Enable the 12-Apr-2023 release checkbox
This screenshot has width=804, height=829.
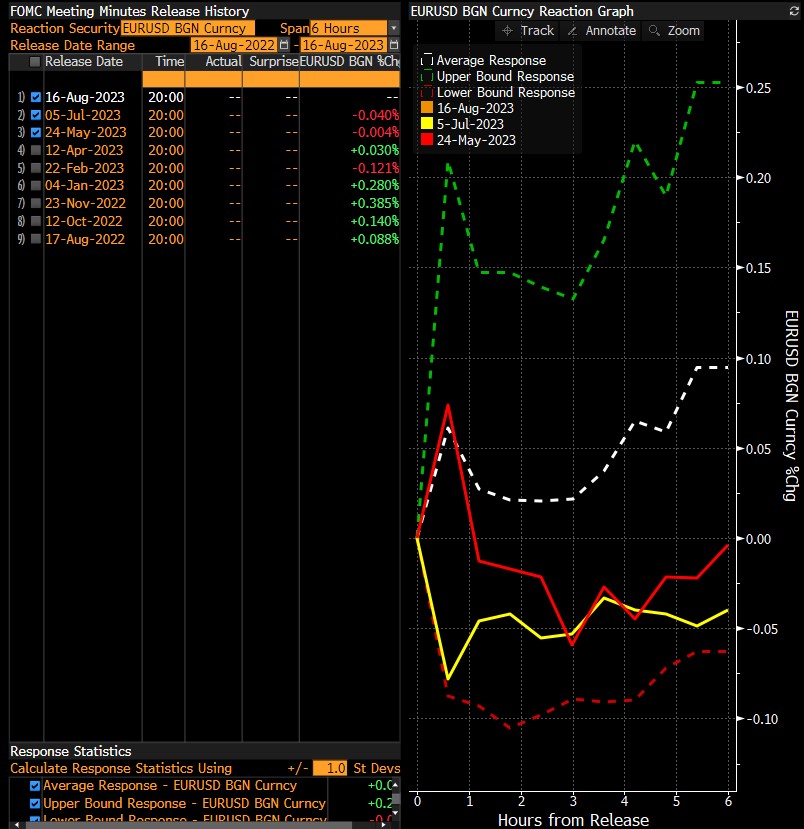coord(36,150)
